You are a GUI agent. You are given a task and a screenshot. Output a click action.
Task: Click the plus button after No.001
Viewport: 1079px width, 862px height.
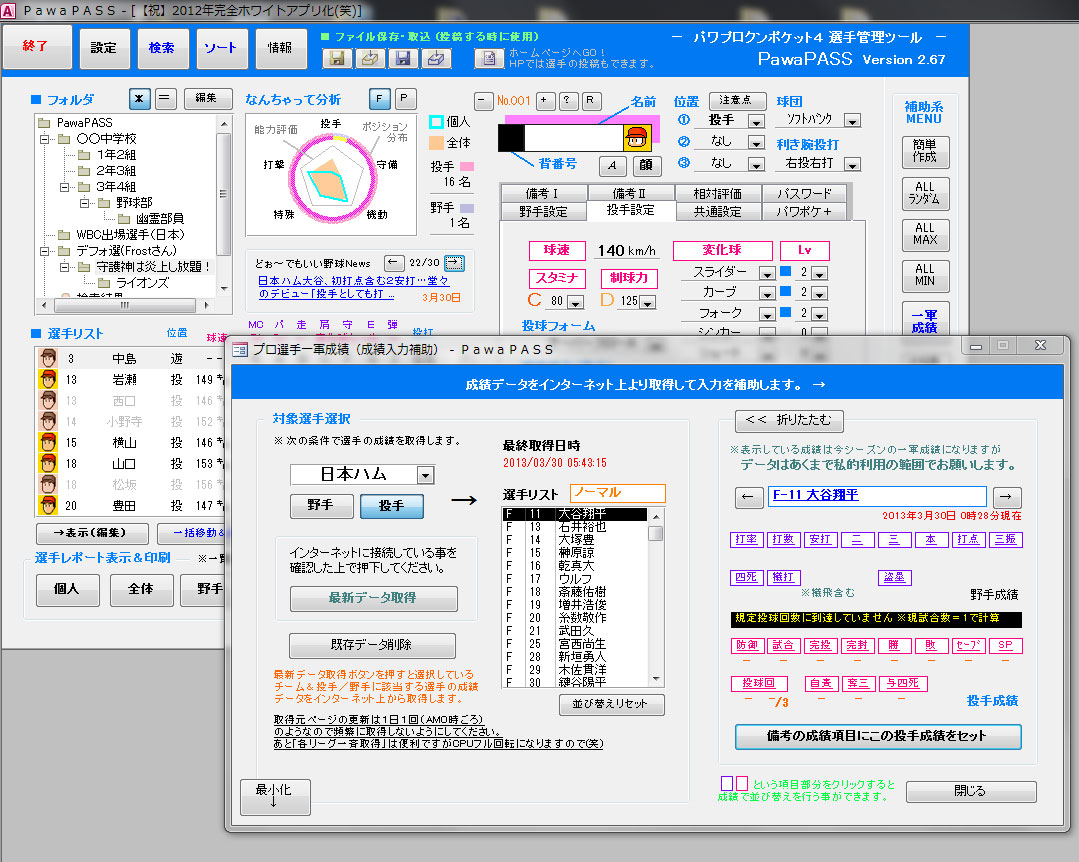[545, 101]
